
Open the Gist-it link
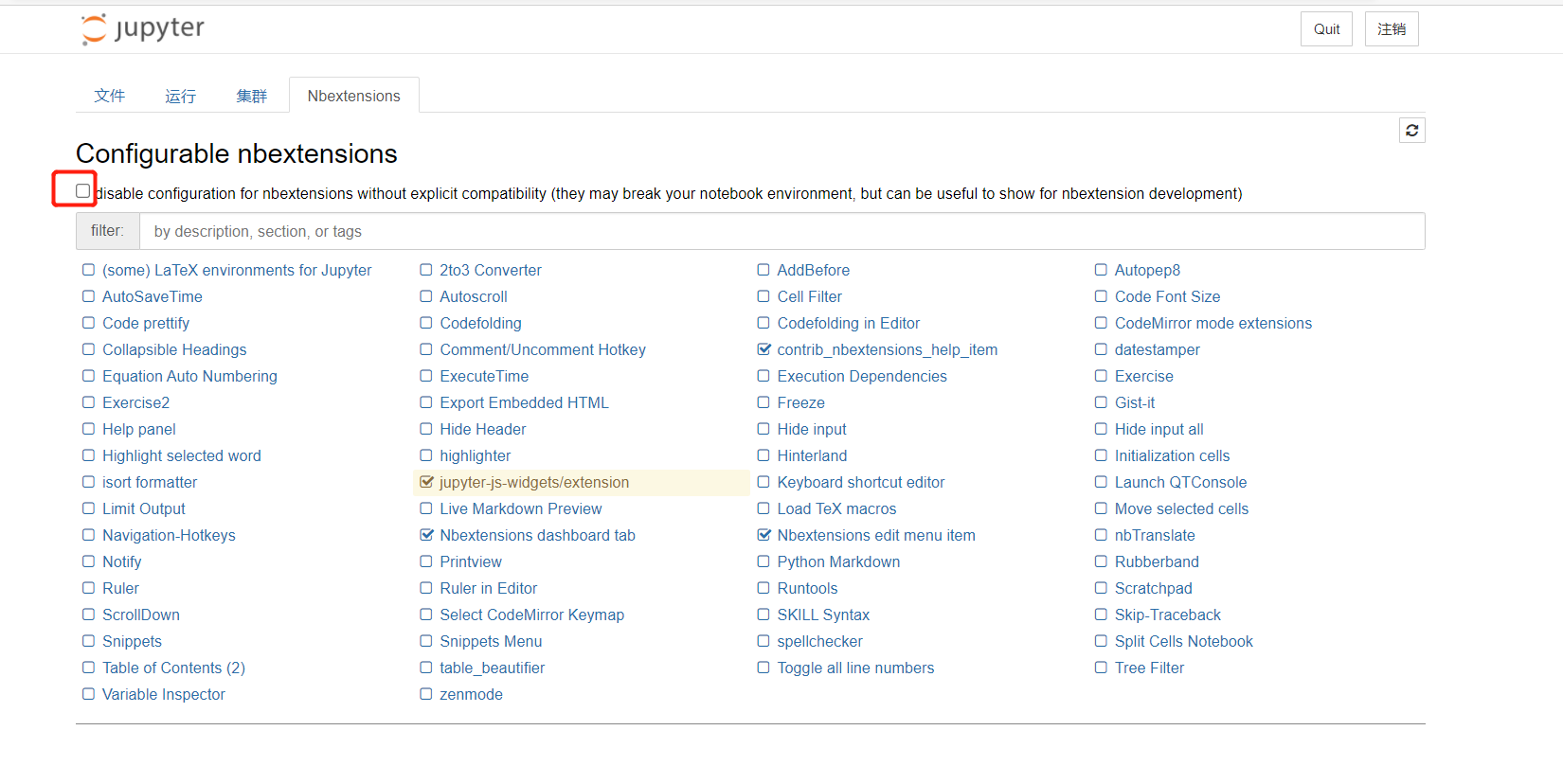tap(1135, 402)
